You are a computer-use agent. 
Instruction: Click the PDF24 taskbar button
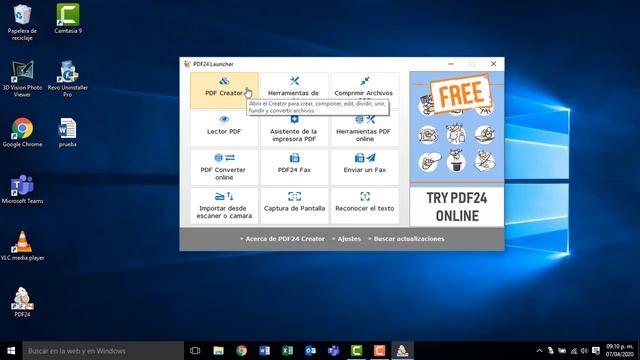click(402, 351)
